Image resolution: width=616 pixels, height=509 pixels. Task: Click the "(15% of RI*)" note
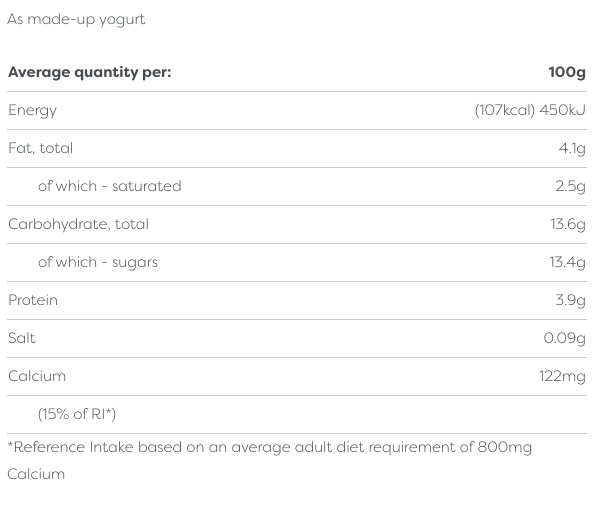pyautogui.click(x=77, y=414)
